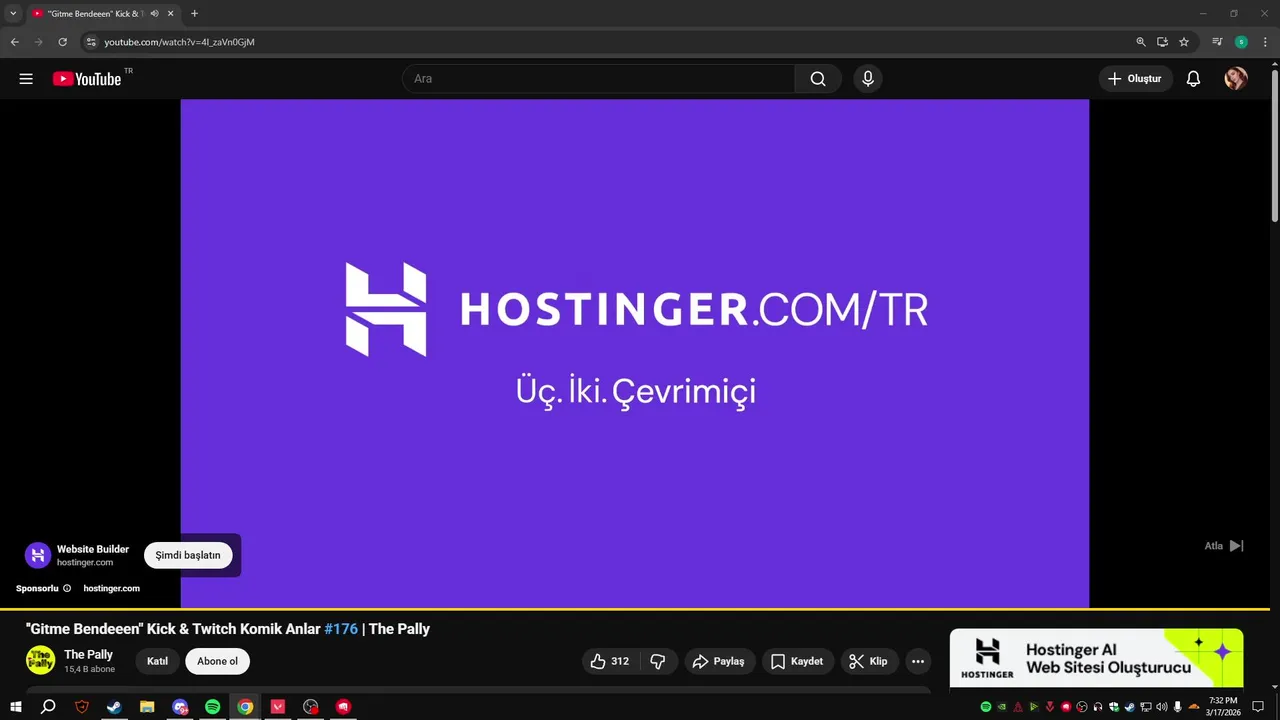Image resolution: width=1280 pixels, height=720 pixels.
Task: Skip the ad with Atla
Action: [x=1224, y=546]
